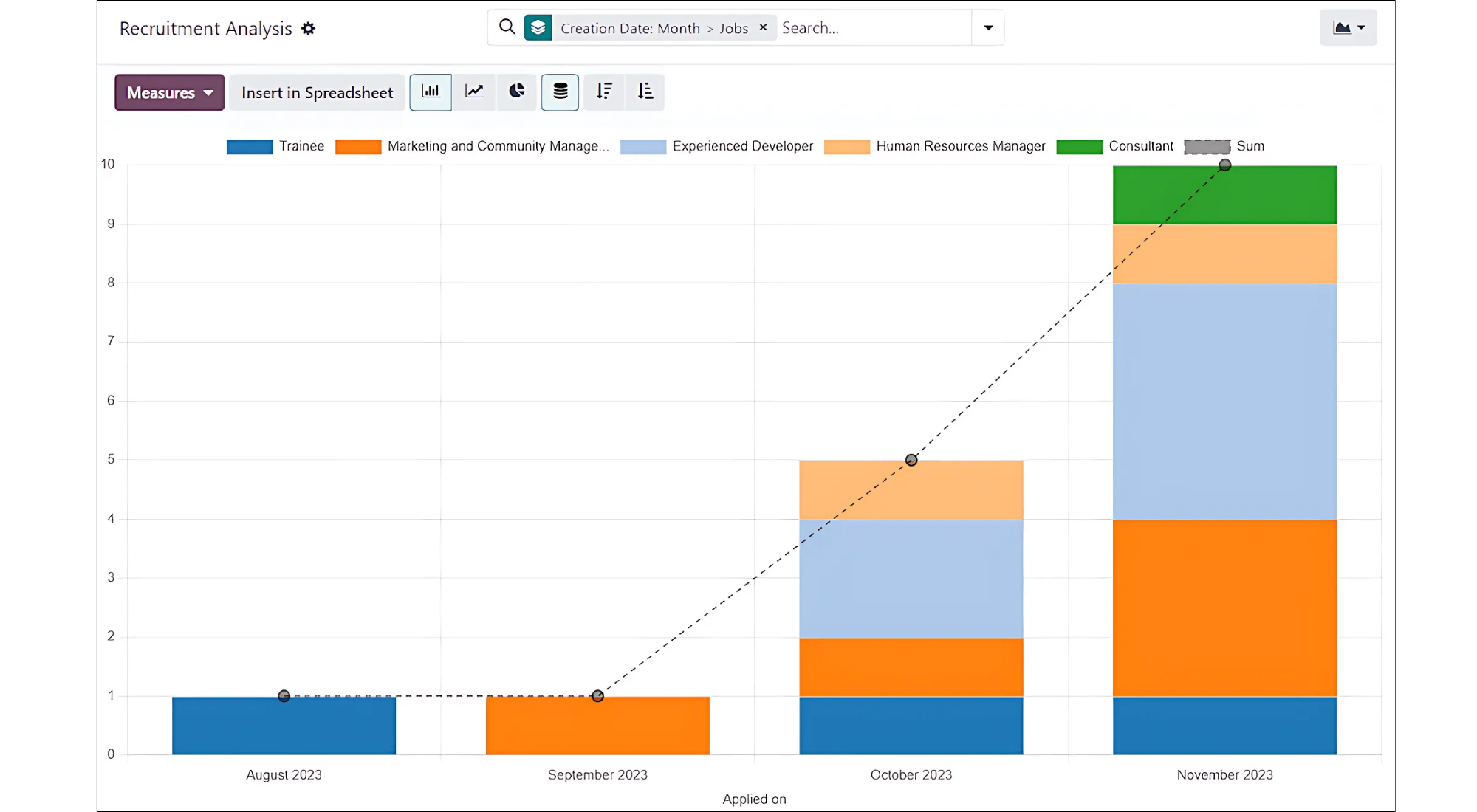The height and width of the screenshot is (812, 1477).
Task: Click the search magnifier icon
Action: (x=507, y=27)
